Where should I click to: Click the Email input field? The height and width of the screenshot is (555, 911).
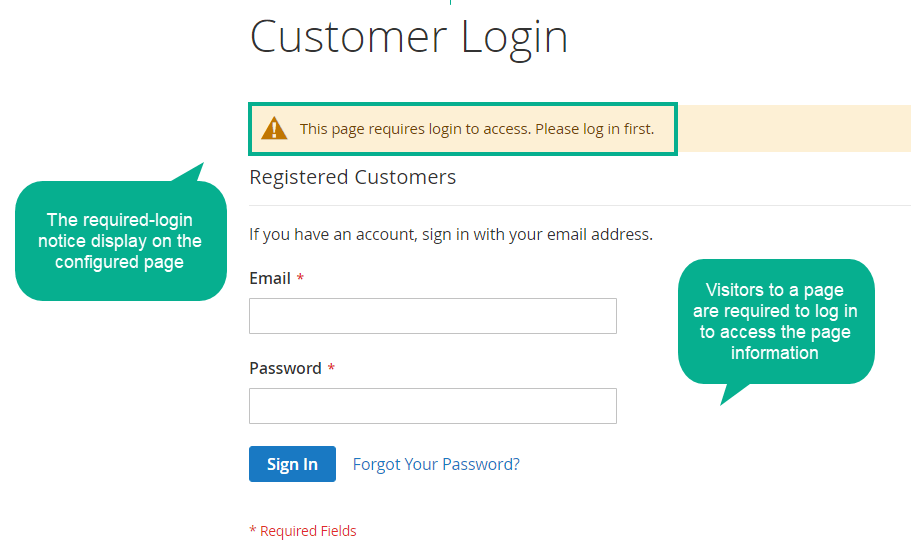tap(433, 316)
